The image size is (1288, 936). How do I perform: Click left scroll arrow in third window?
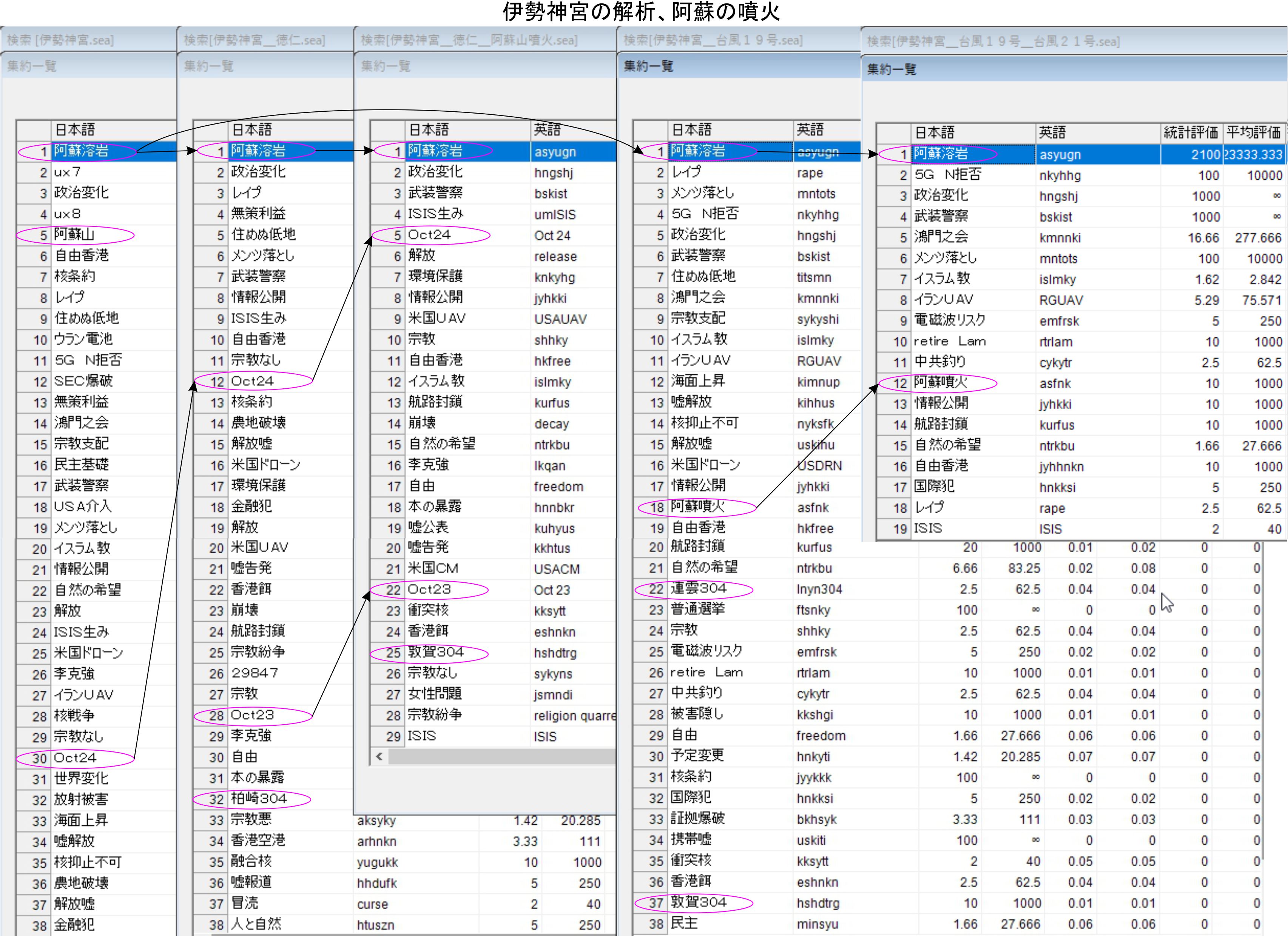pos(379,757)
